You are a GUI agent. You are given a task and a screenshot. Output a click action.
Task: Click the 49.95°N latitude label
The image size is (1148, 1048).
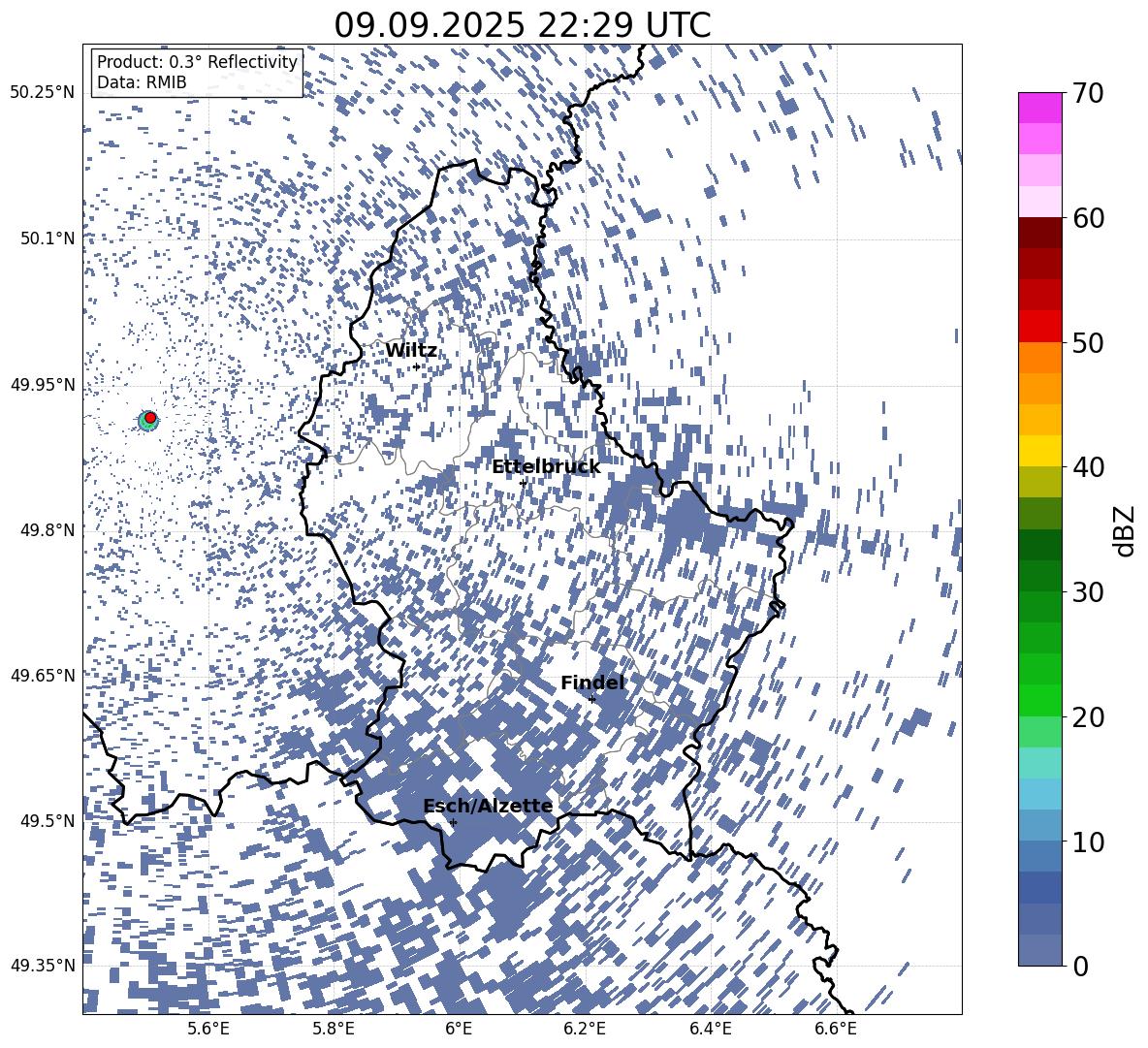click(x=43, y=384)
